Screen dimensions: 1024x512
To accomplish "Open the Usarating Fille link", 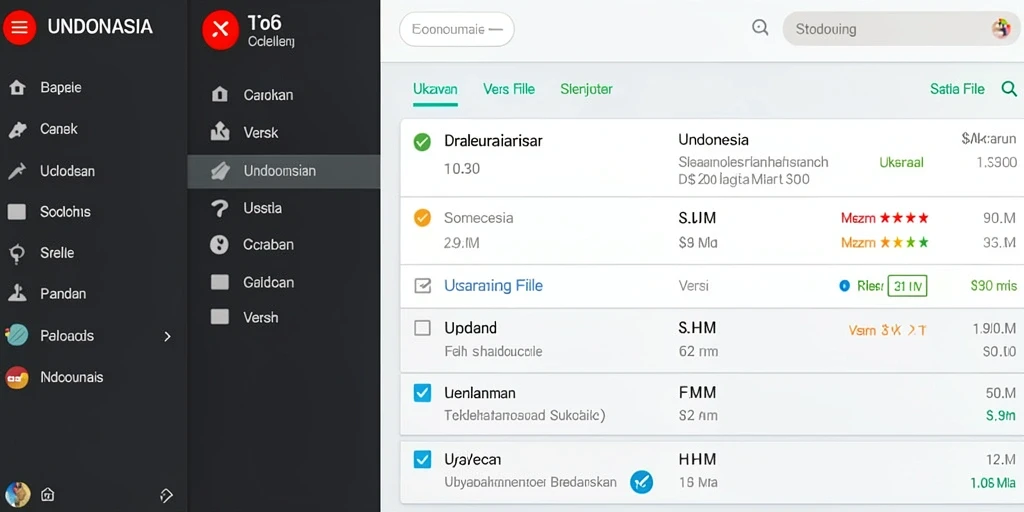I will click(493, 285).
